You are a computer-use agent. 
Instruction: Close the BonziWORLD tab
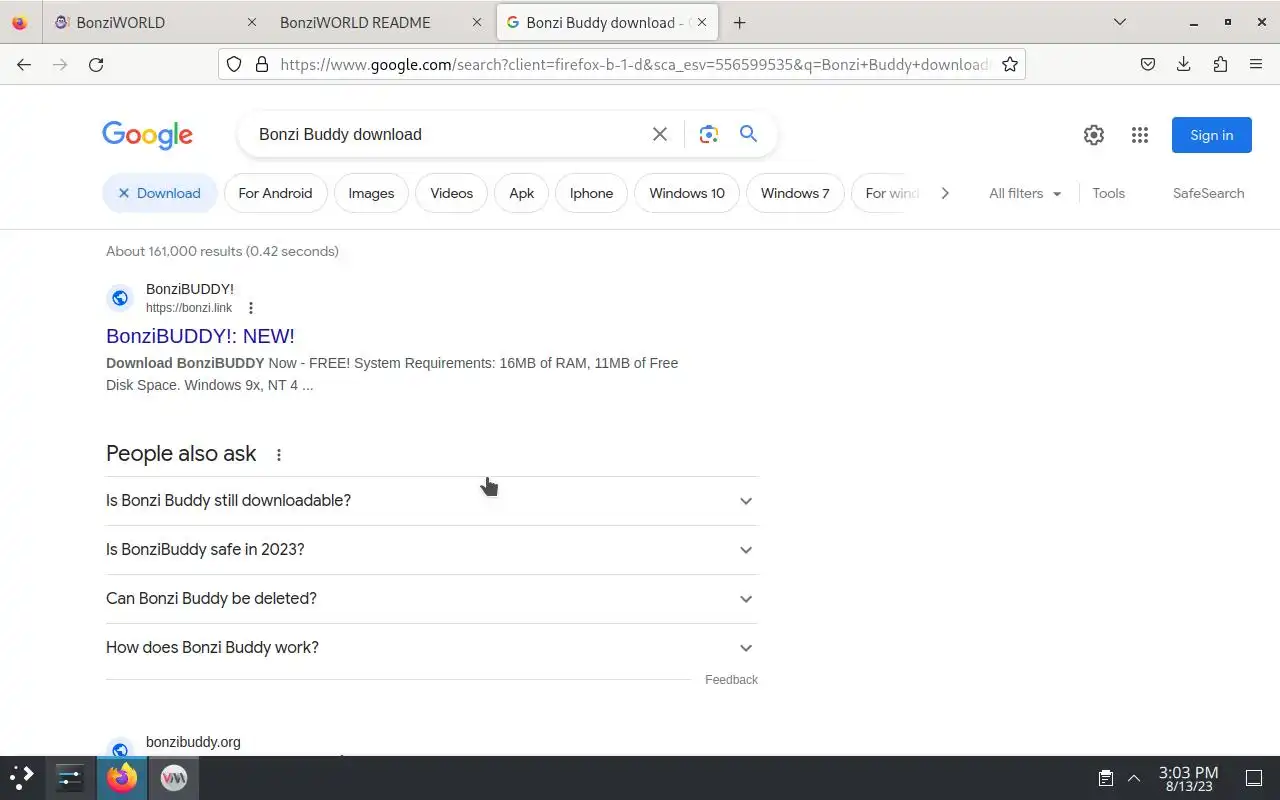tap(251, 22)
